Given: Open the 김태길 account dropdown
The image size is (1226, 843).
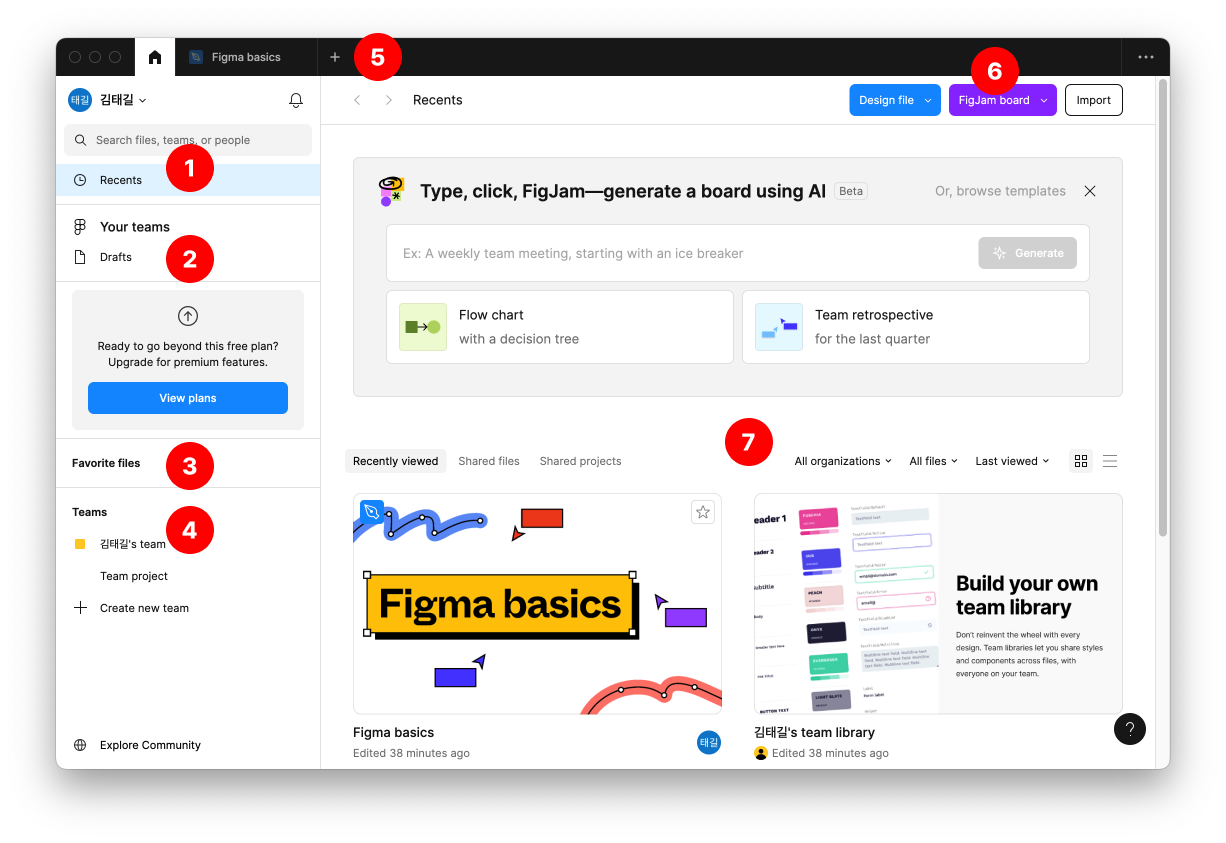Looking at the screenshot, I should click(124, 100).
